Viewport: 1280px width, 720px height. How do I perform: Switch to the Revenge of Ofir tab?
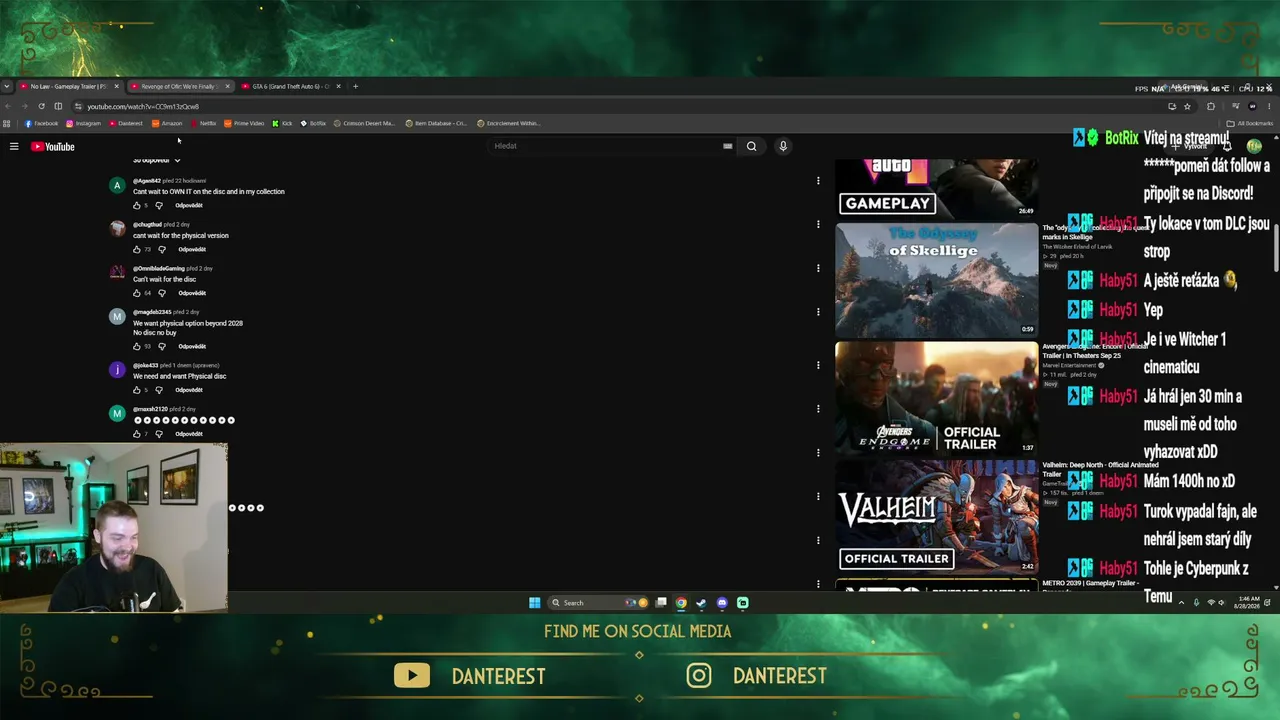pyautogui.click(x=180, y=86)
